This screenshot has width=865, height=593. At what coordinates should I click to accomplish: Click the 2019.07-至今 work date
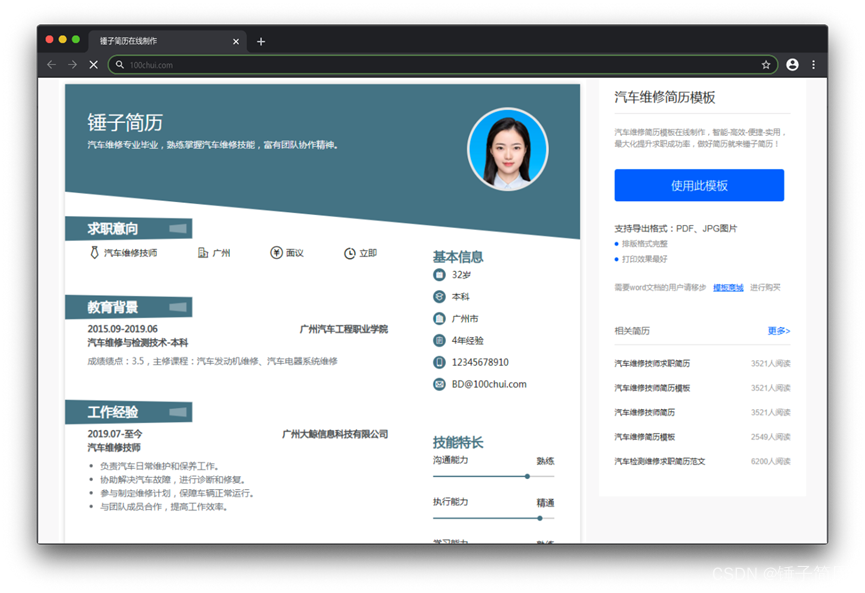(x=115, y=434)
